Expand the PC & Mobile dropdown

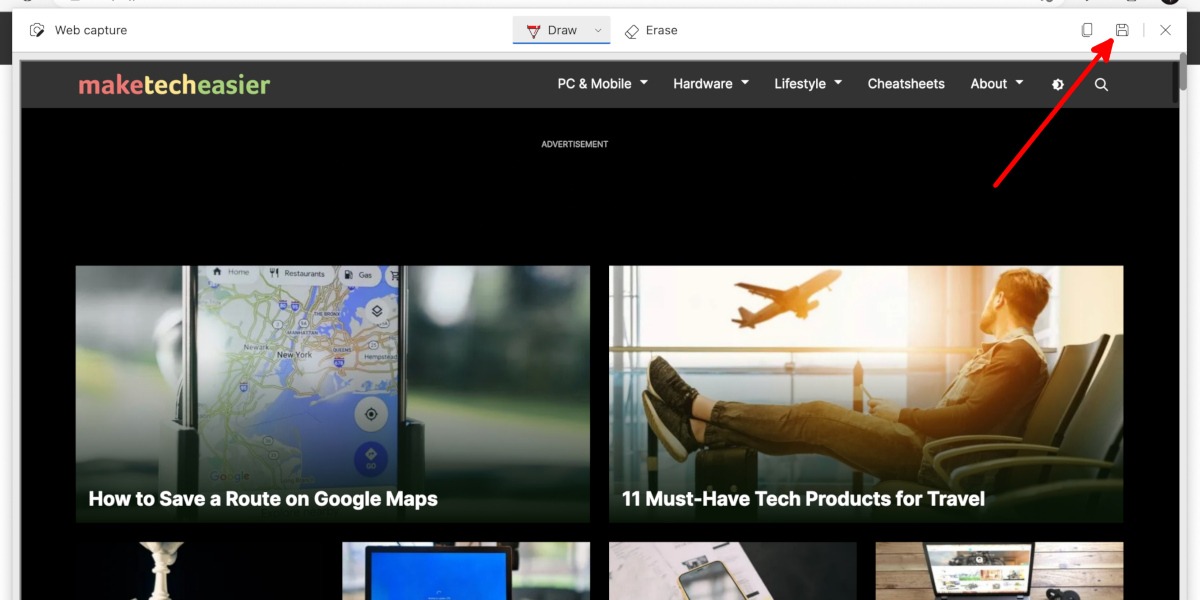click(x=601, y=84)
